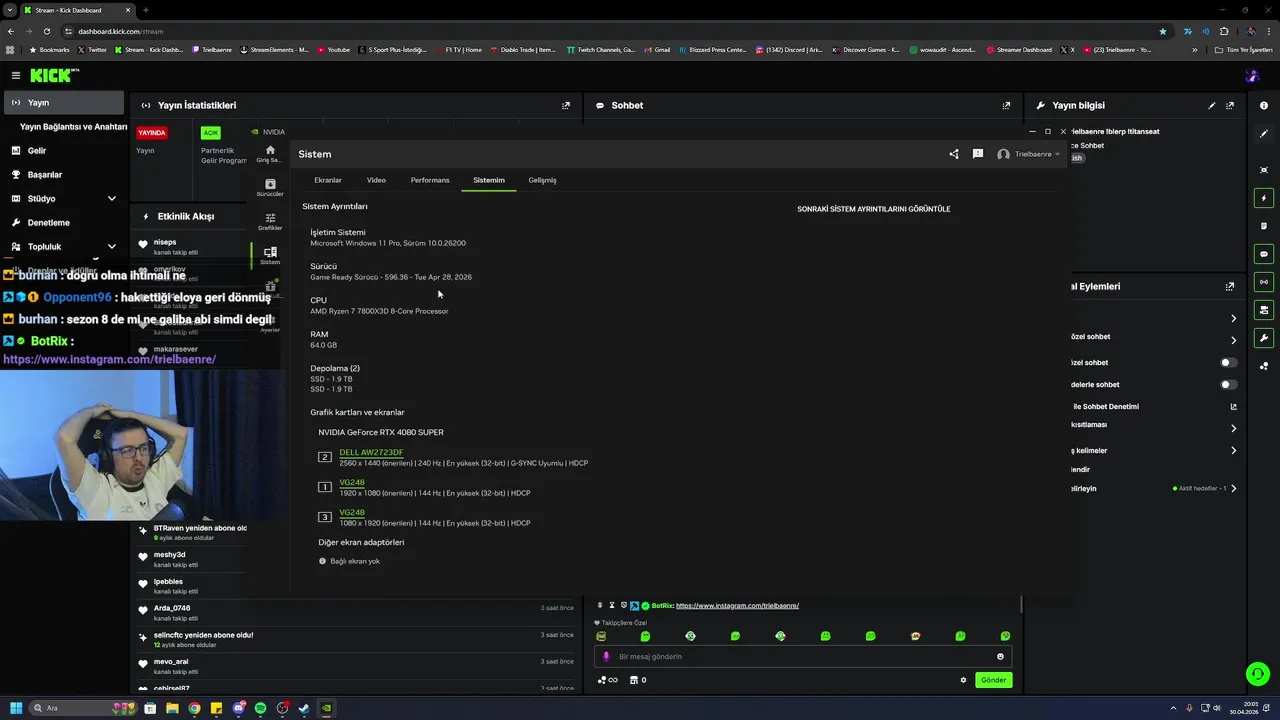Pop out the Yayın bilgisi panel
The image size is (1280, 720).
coord(1230,105)
